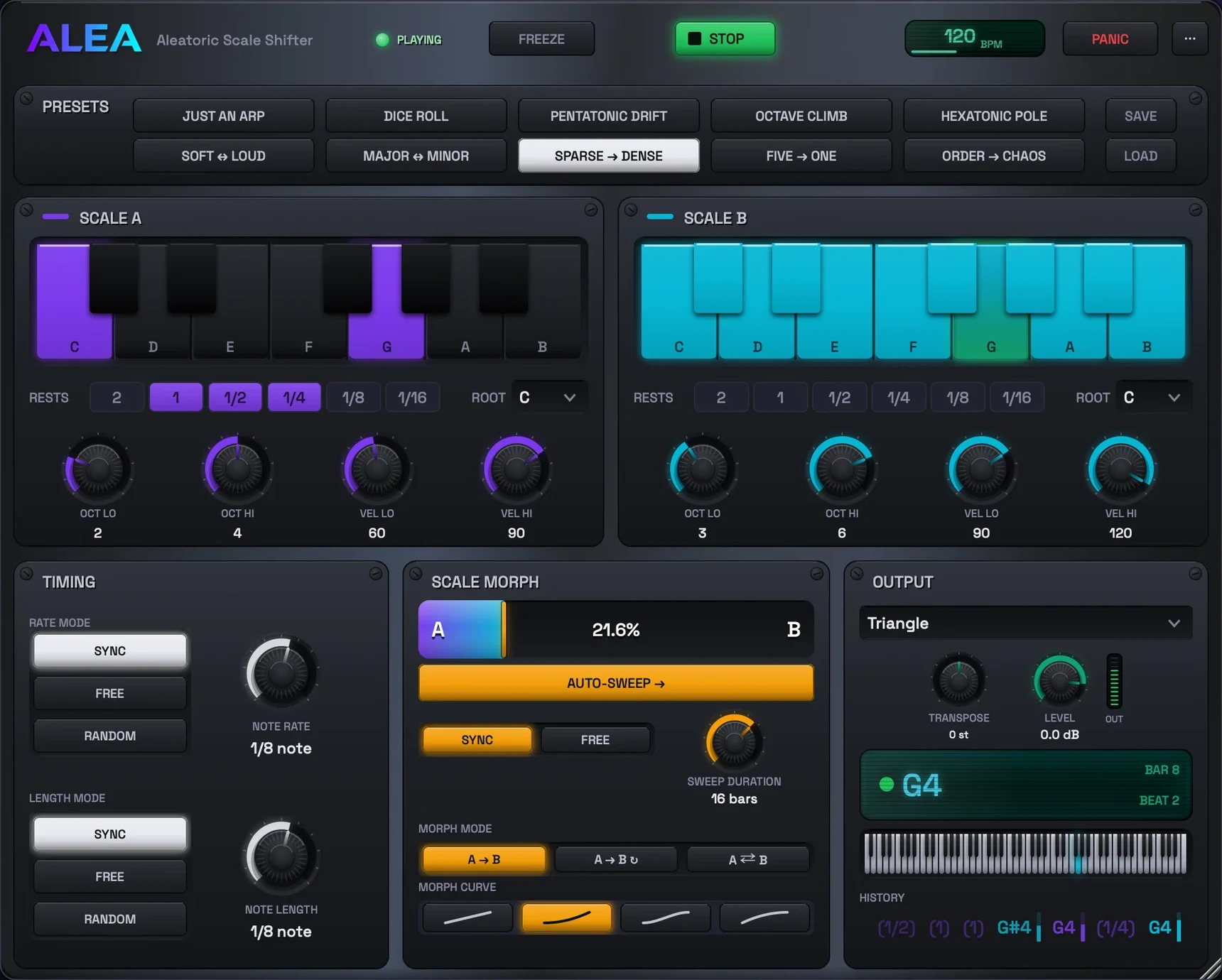Select the S-shaped morph curve icon
The image size is (1222, 980).
(666, 918)
